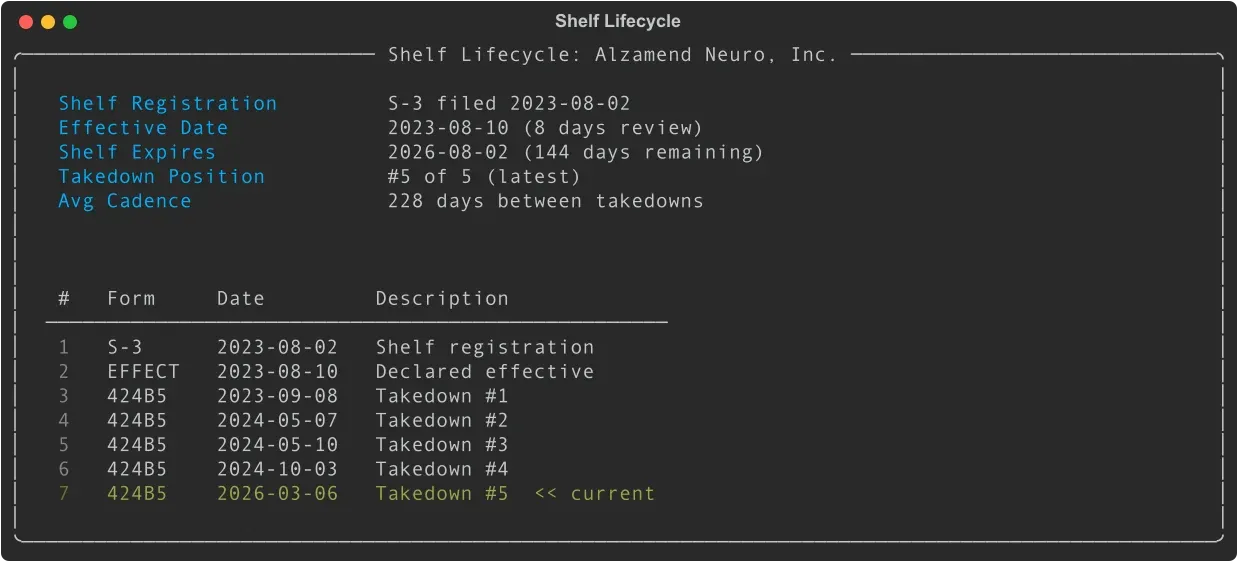
Task: Select '228 days between takedowns' value
Action: pos(546,201)
